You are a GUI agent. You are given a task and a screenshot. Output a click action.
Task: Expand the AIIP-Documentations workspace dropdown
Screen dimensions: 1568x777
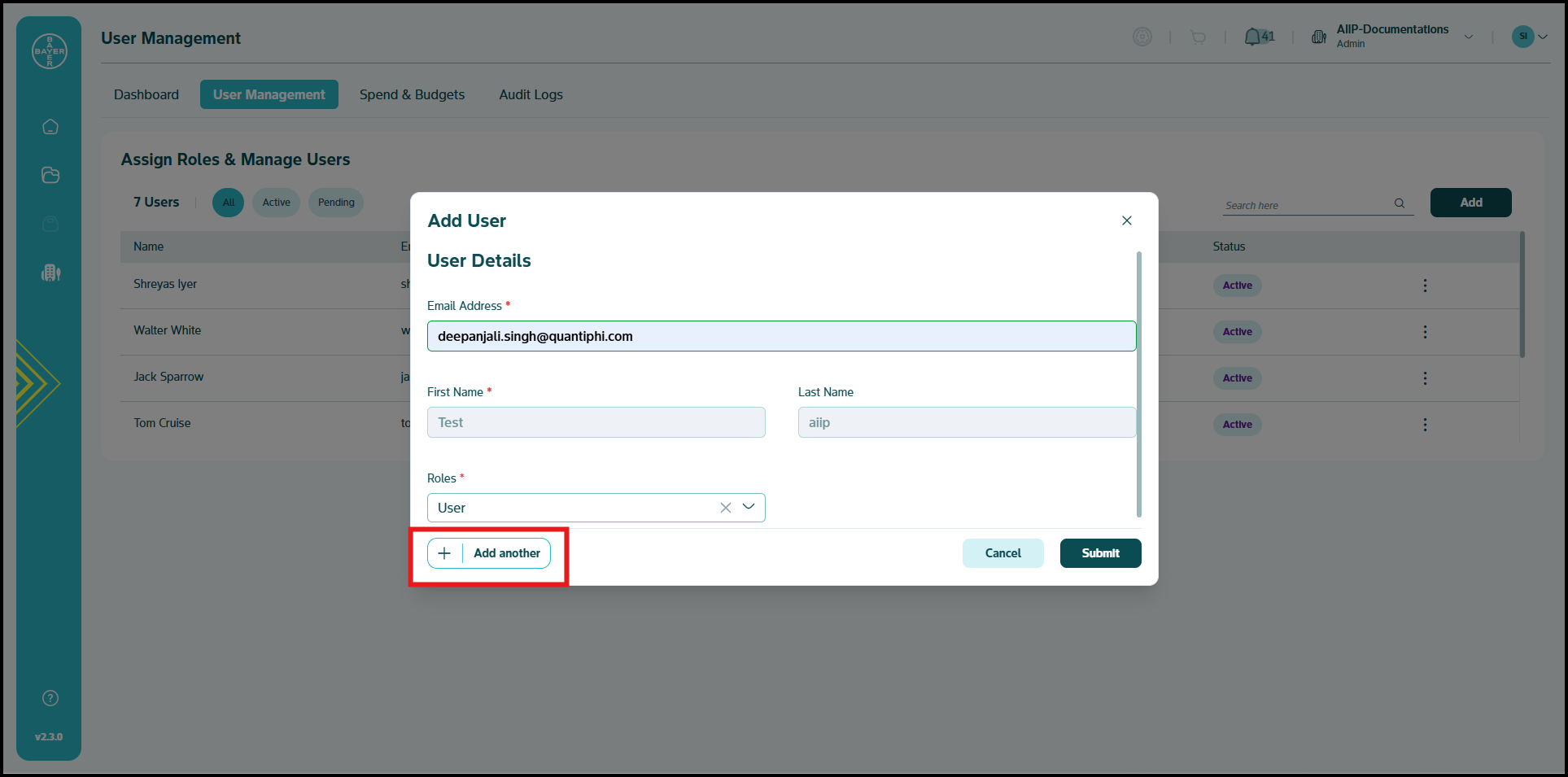point(1469,37)
